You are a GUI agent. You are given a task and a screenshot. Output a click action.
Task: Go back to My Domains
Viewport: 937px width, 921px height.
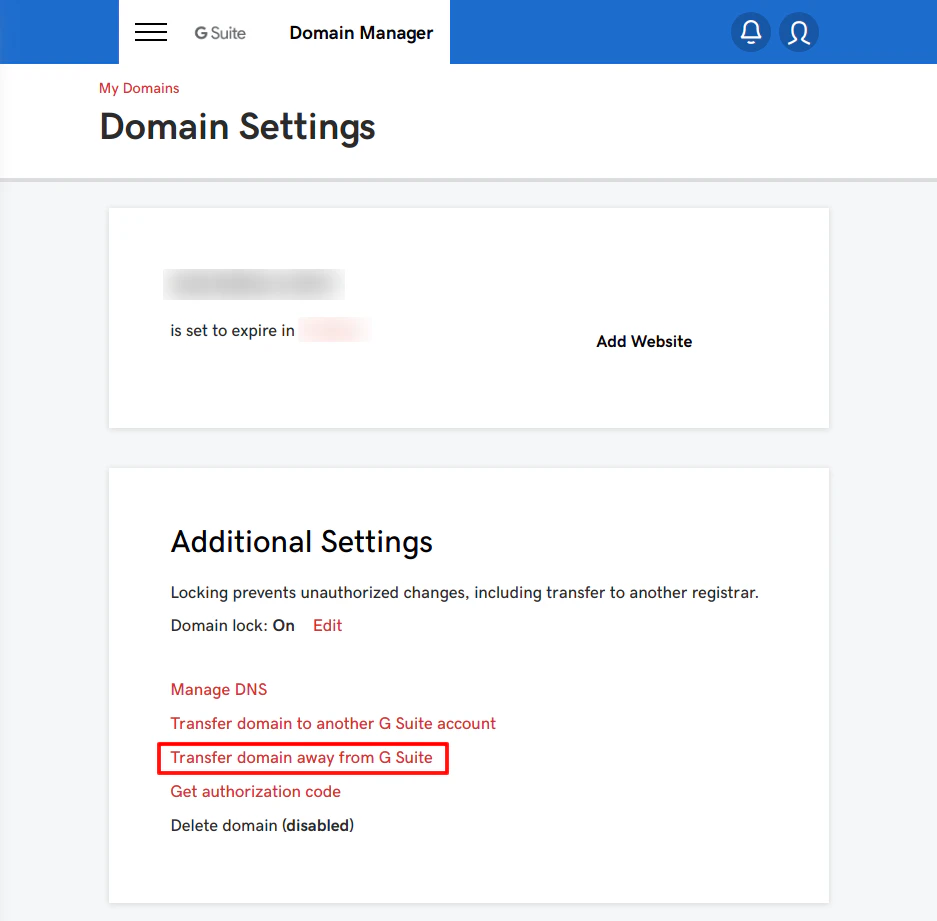pos(139,88)
